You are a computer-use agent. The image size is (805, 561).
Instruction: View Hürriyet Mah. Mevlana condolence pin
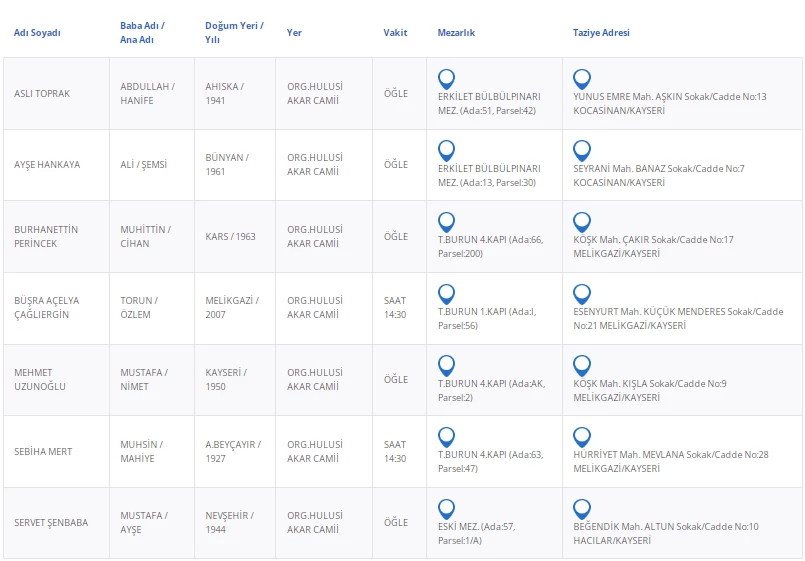click(x=581, y=436)
